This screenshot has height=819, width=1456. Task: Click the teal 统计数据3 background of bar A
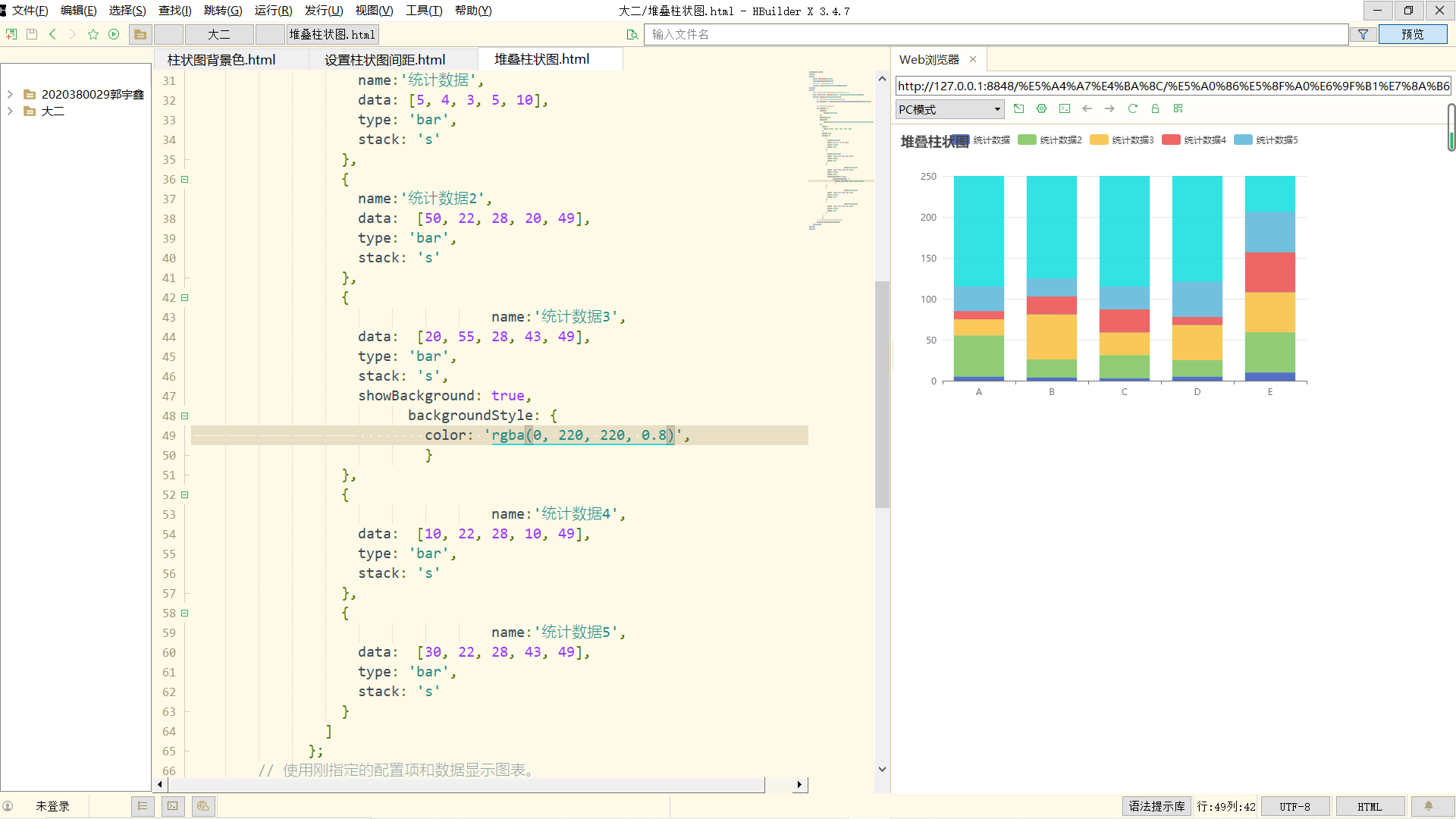coord(979,231)
